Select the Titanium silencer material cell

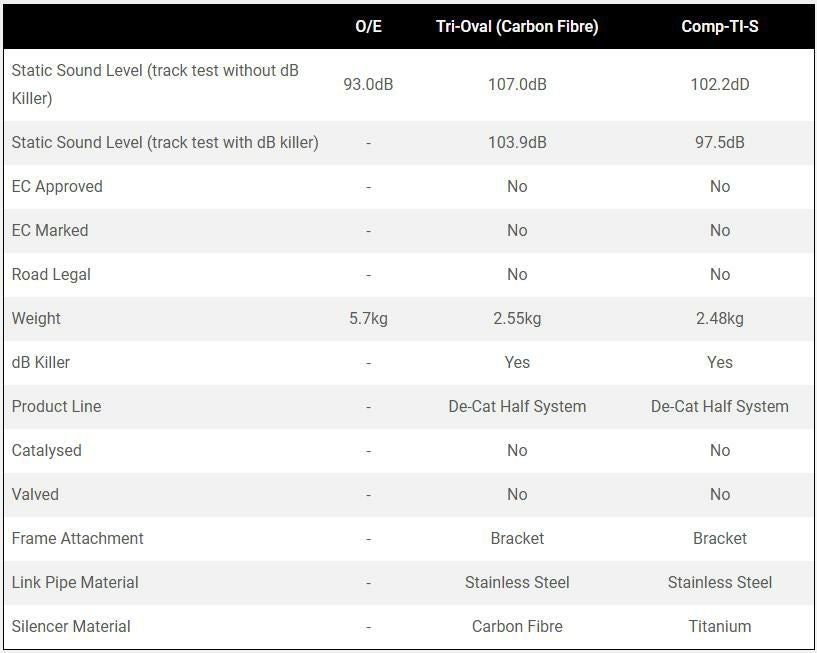[x=720, y=626]
